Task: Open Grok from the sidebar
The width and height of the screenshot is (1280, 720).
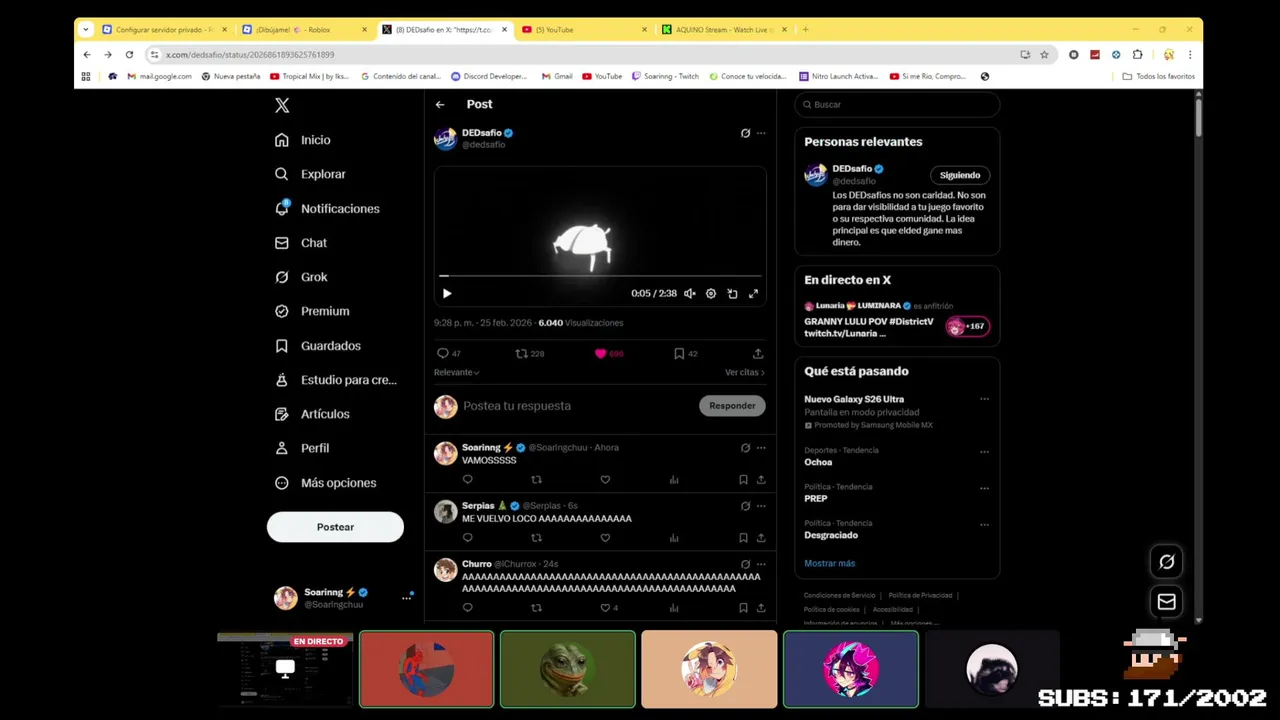Action: point(300,277)
